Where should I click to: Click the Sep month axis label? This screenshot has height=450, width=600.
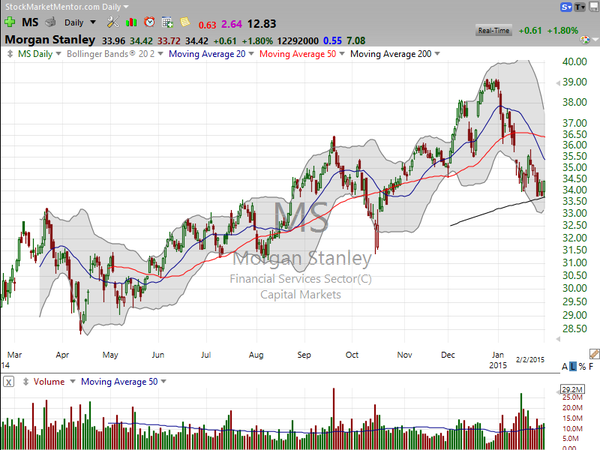[x=304, y=355]
